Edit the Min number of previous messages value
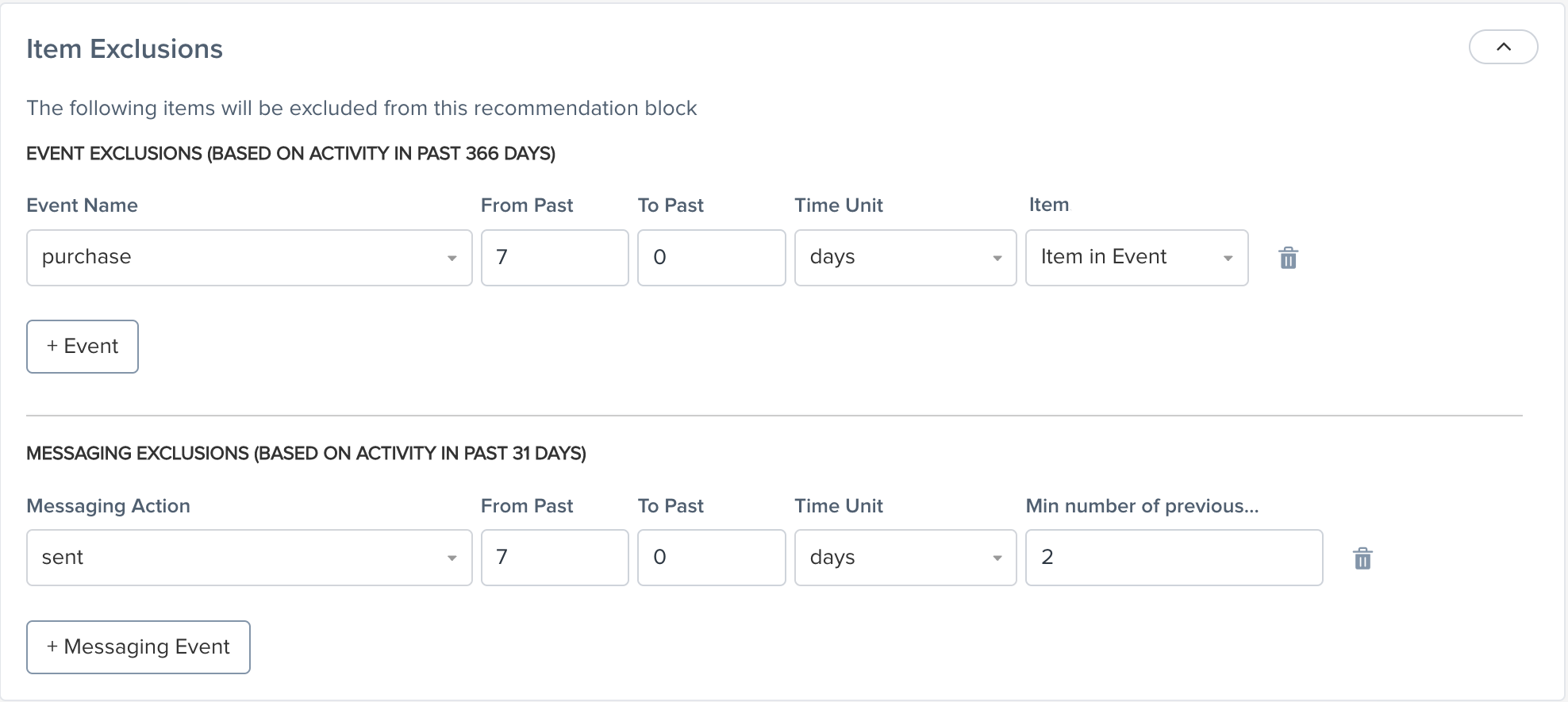The image size is (1568, 702). pos(1173,558)
